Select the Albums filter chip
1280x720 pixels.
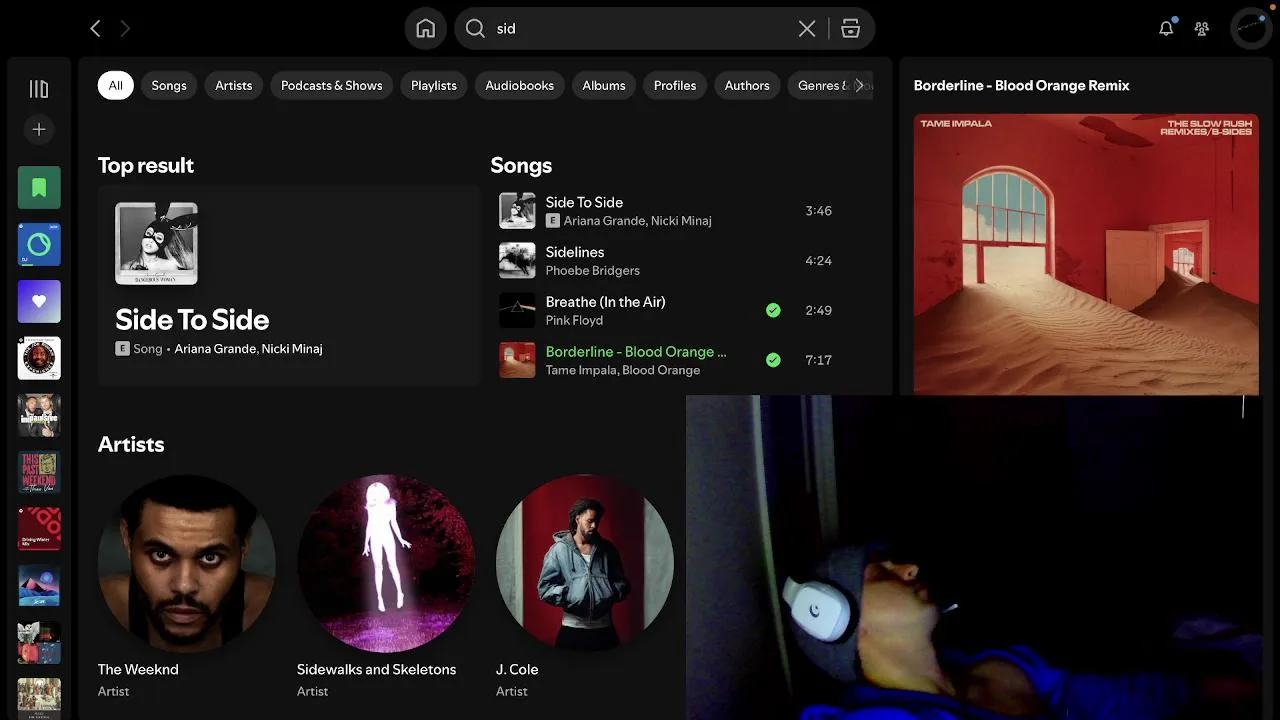[604, 86]
